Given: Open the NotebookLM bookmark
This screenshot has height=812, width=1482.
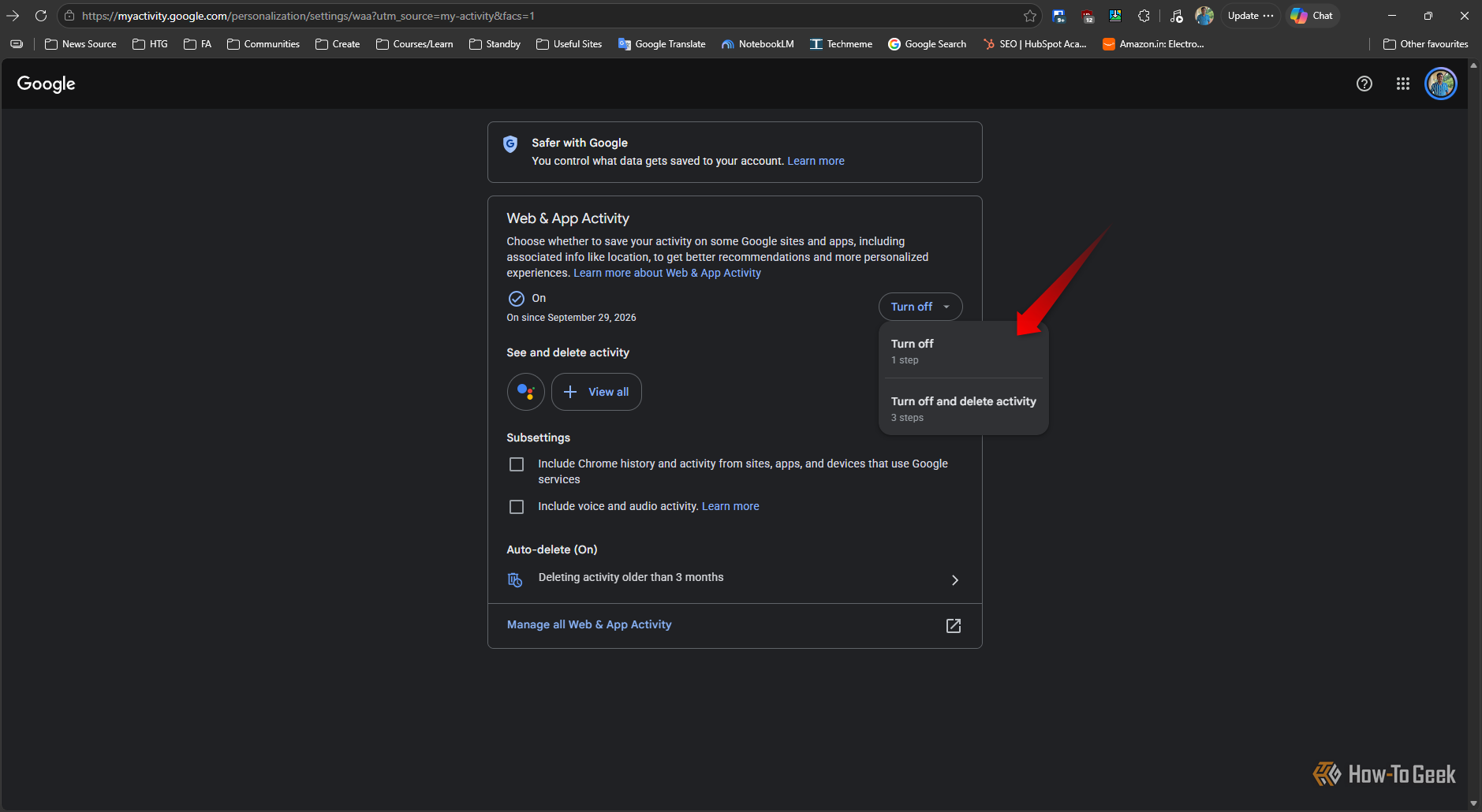Looking at the screenshot, I should pyautogui.click(x=758, y=44).
